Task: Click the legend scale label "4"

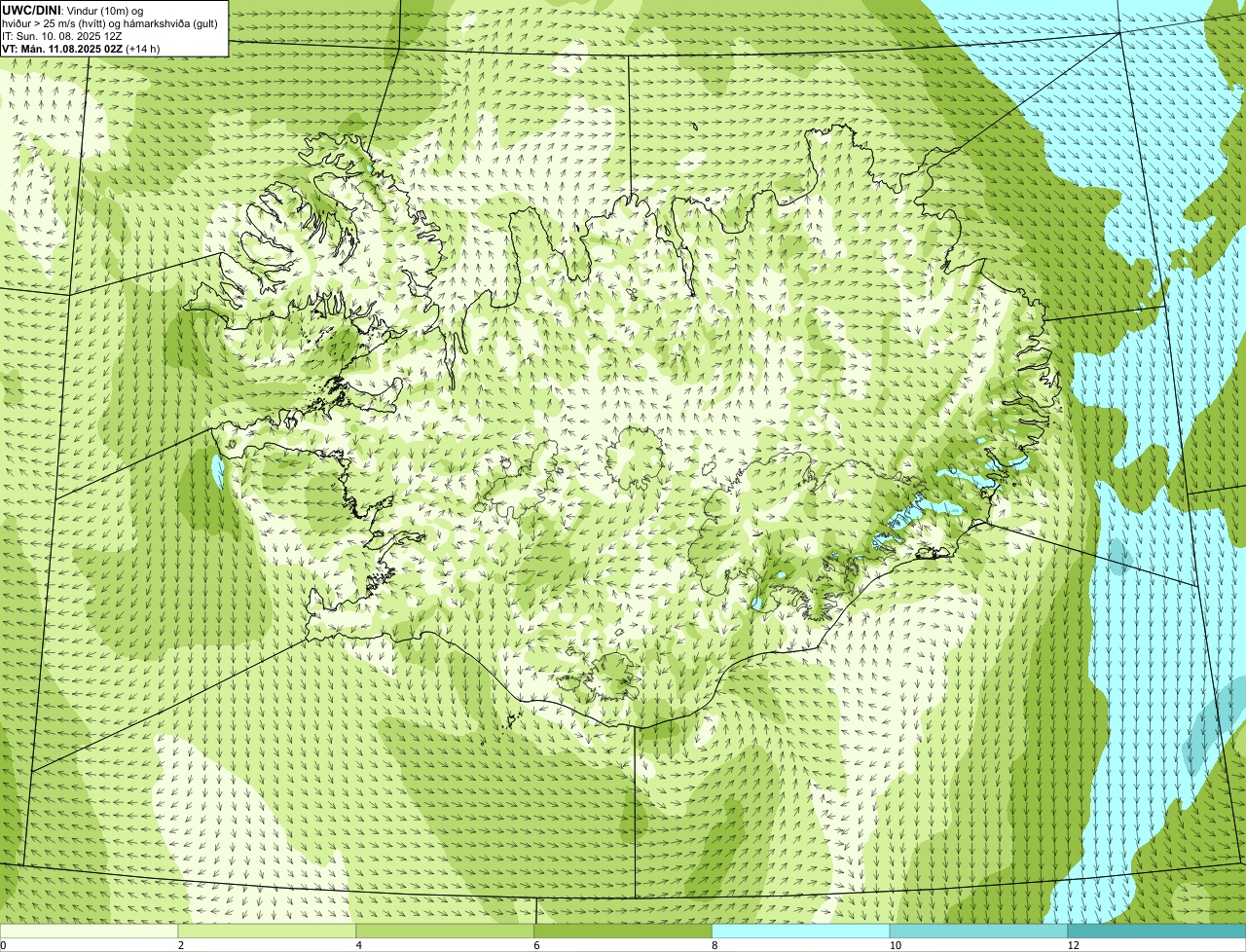Action: click(358, 945)
